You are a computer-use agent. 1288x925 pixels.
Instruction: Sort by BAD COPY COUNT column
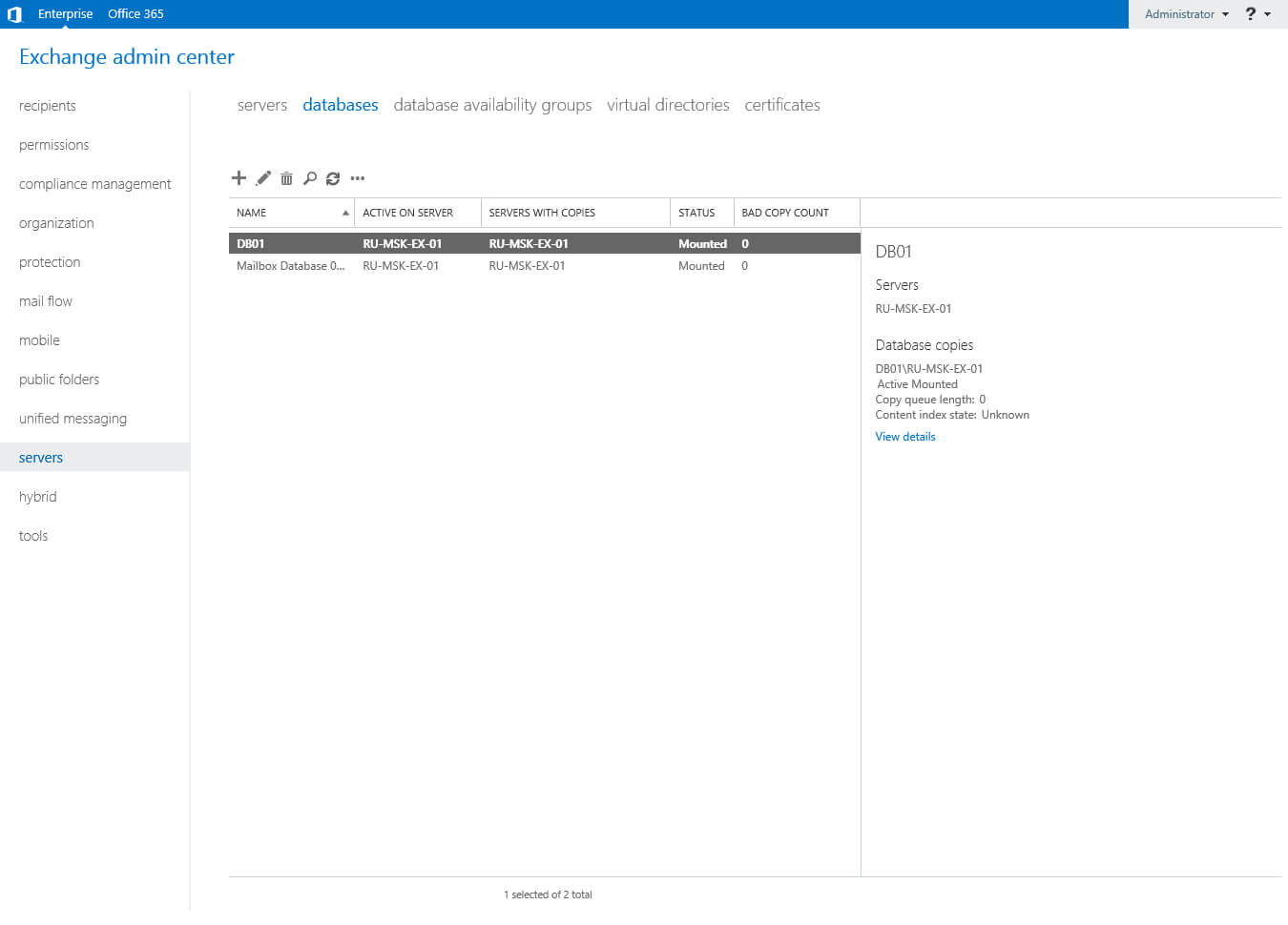(797, 213)
